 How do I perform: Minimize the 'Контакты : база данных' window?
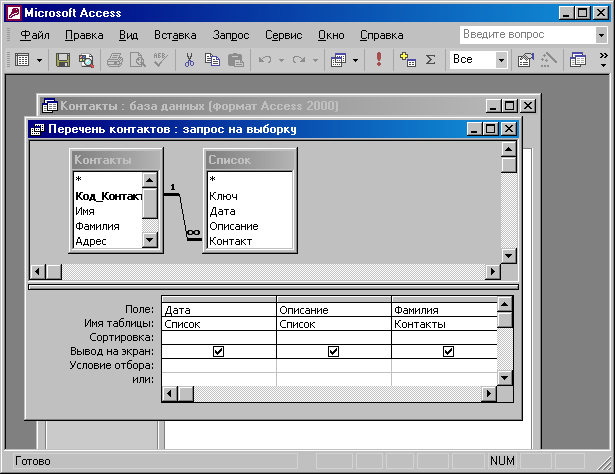tap(493, 105)
